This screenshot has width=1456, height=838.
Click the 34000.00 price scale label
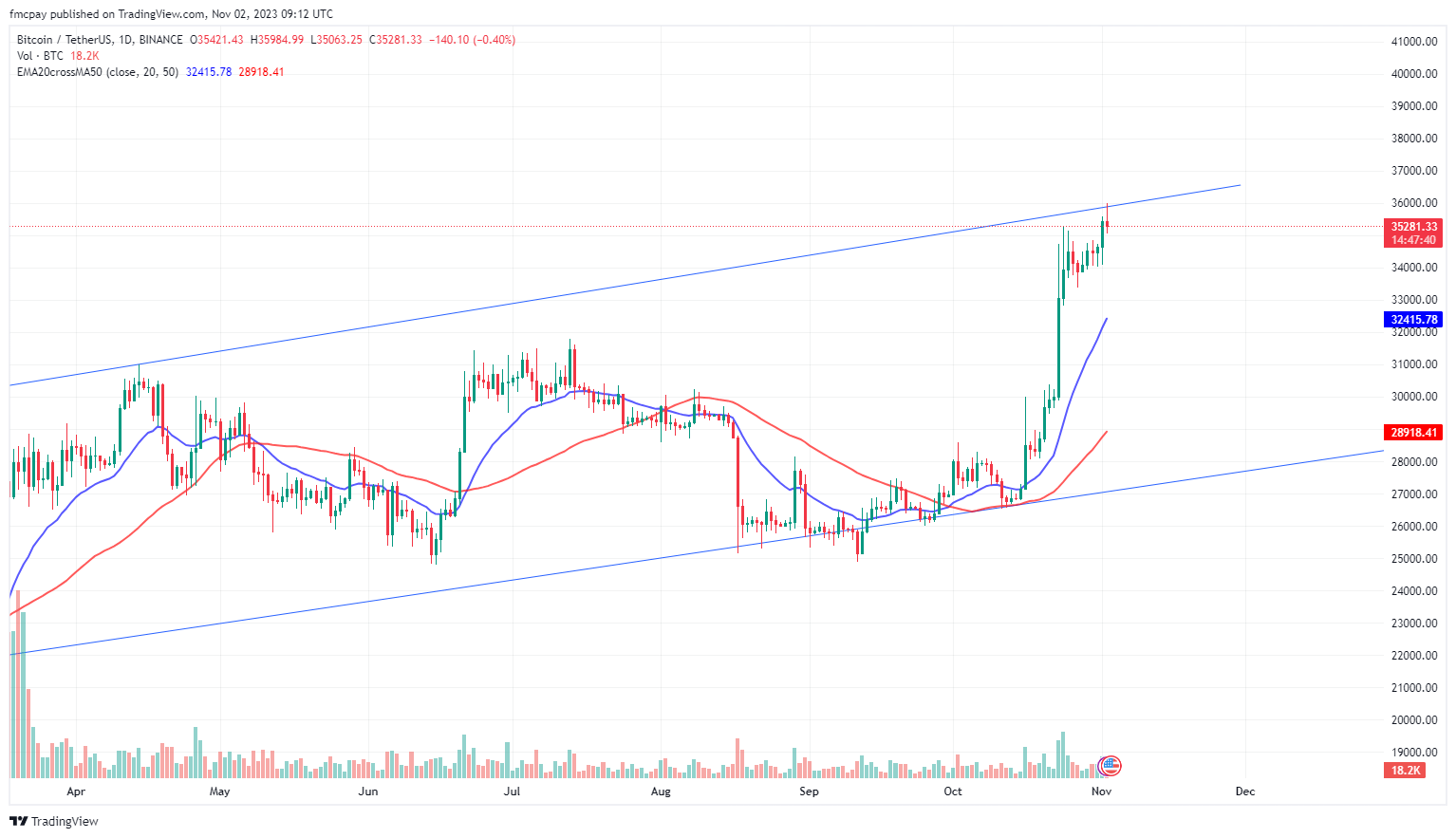coord(1414,268)
